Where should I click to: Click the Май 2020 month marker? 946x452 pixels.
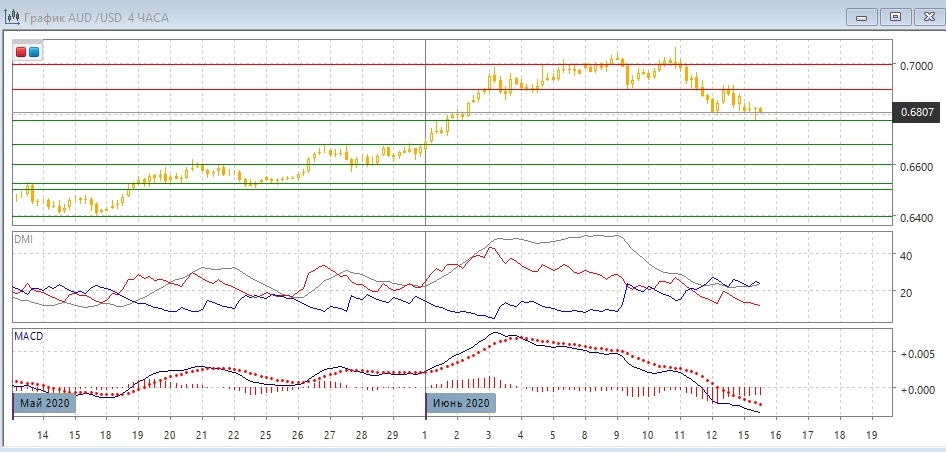[x=45, y=403]
